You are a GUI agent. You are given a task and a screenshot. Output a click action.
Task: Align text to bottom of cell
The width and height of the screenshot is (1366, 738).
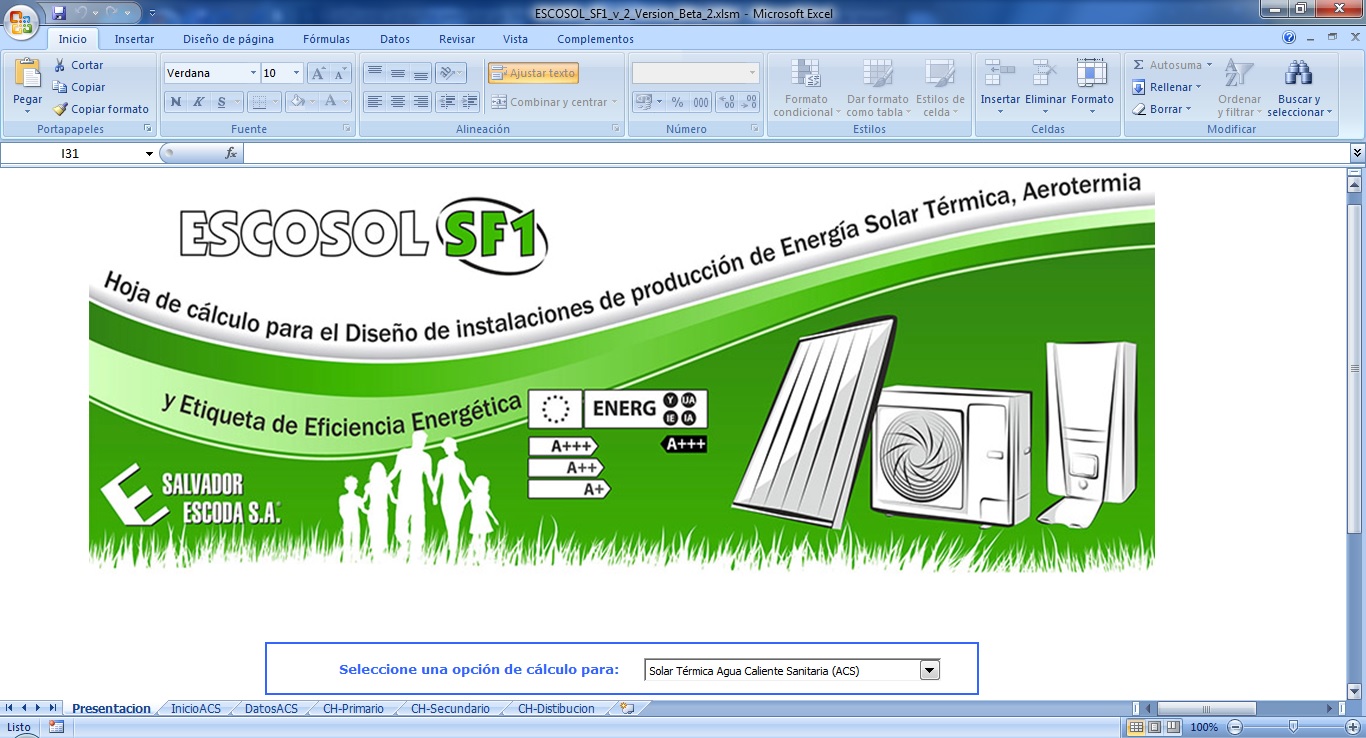tap(421, 73)
